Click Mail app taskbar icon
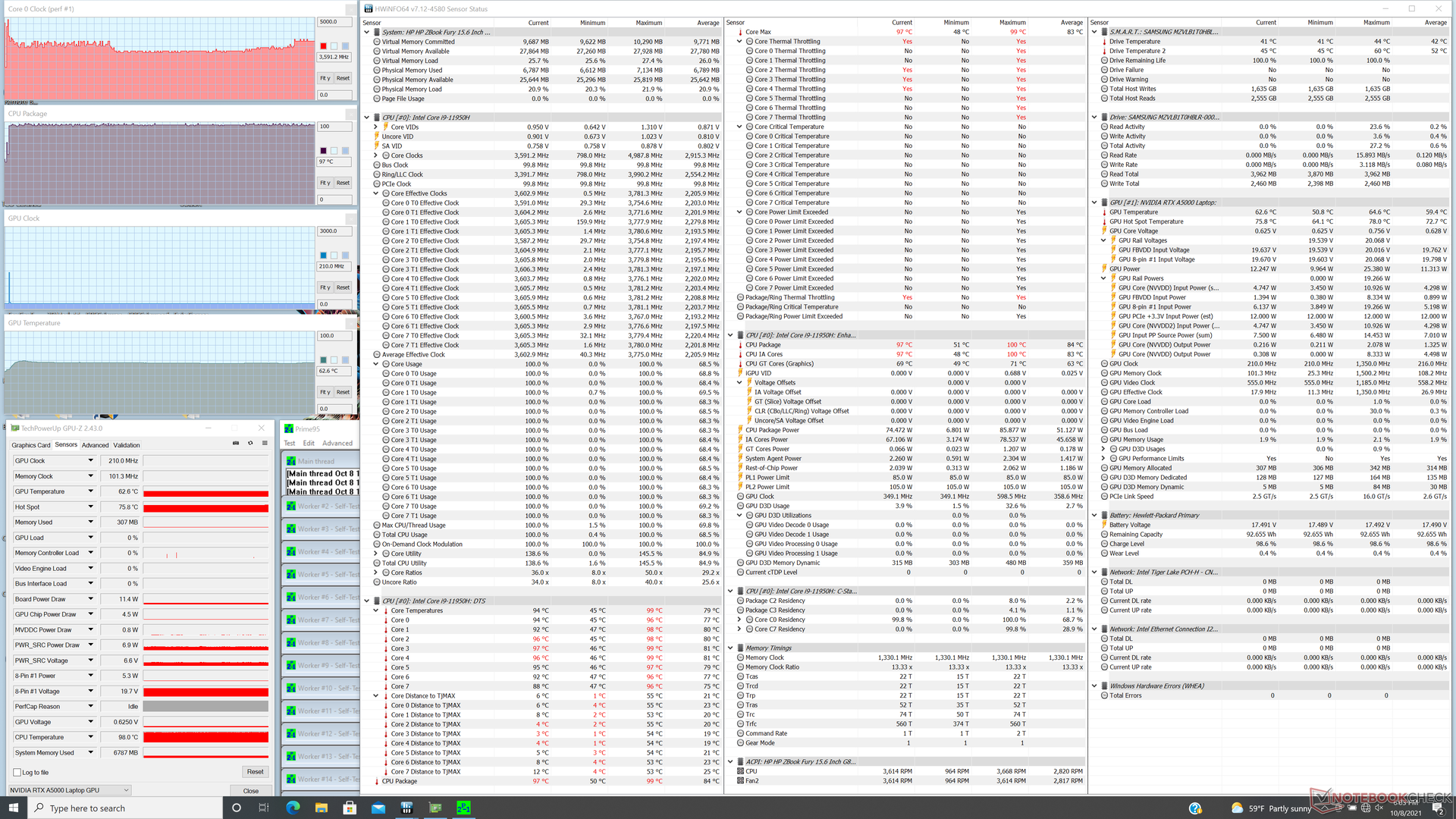 pyautogui.click(x=378, y=808)
